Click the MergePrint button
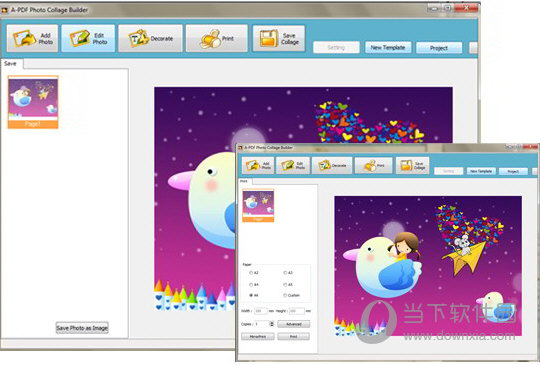This screenshot has height=365, width=540. pos(258,336)
